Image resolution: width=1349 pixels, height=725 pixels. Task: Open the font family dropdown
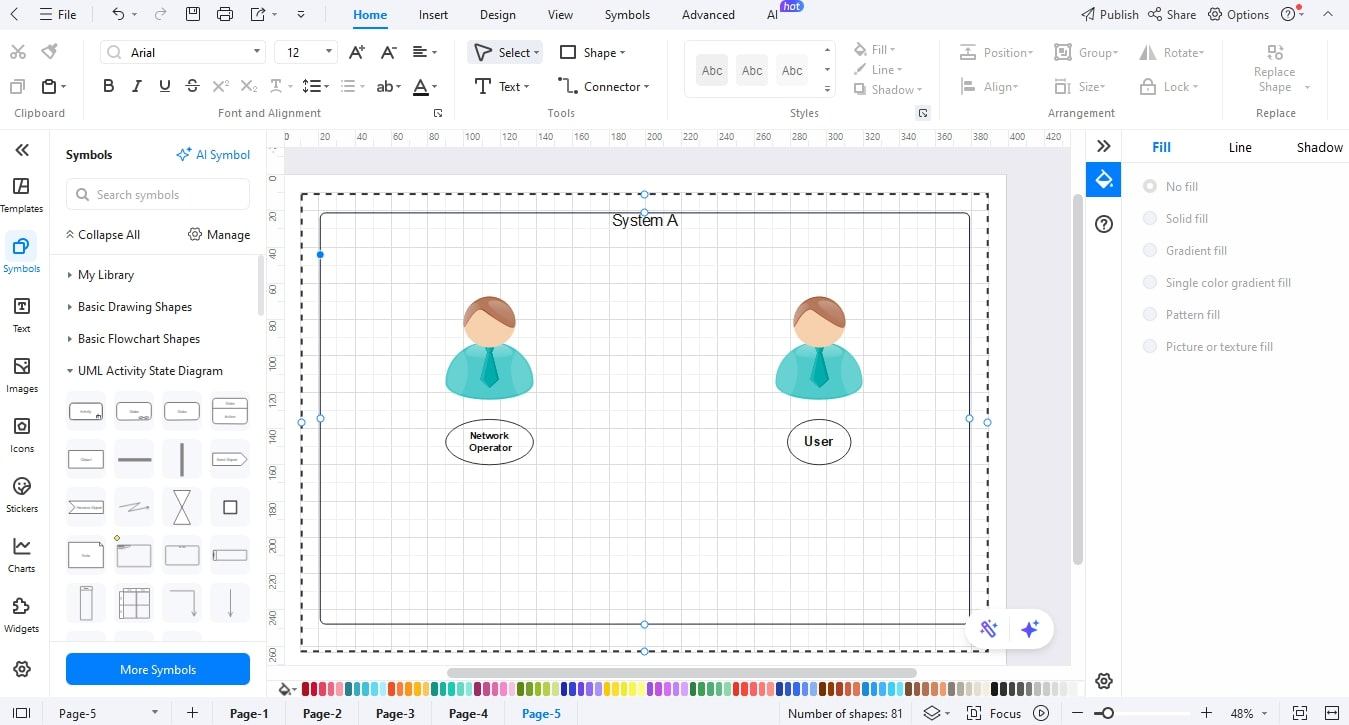(257, 52)
